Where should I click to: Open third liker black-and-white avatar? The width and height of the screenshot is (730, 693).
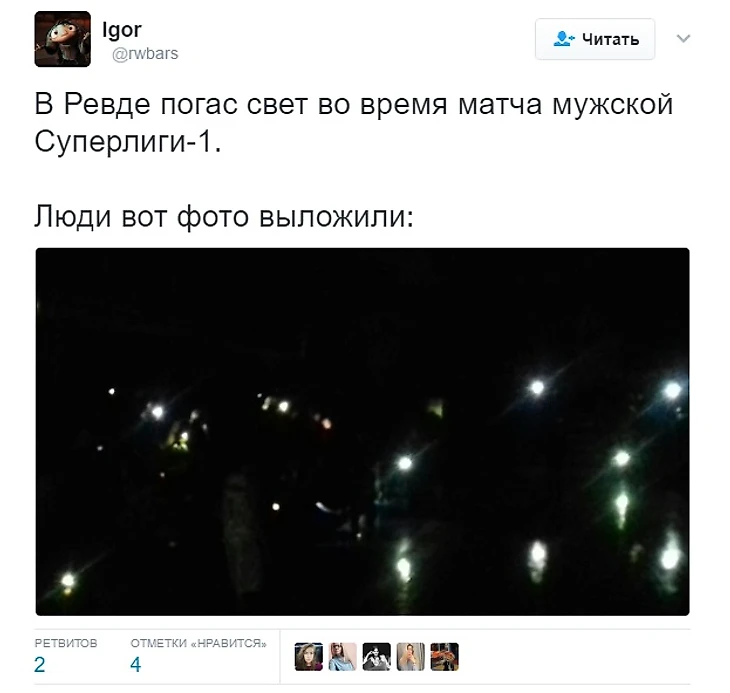377,657
